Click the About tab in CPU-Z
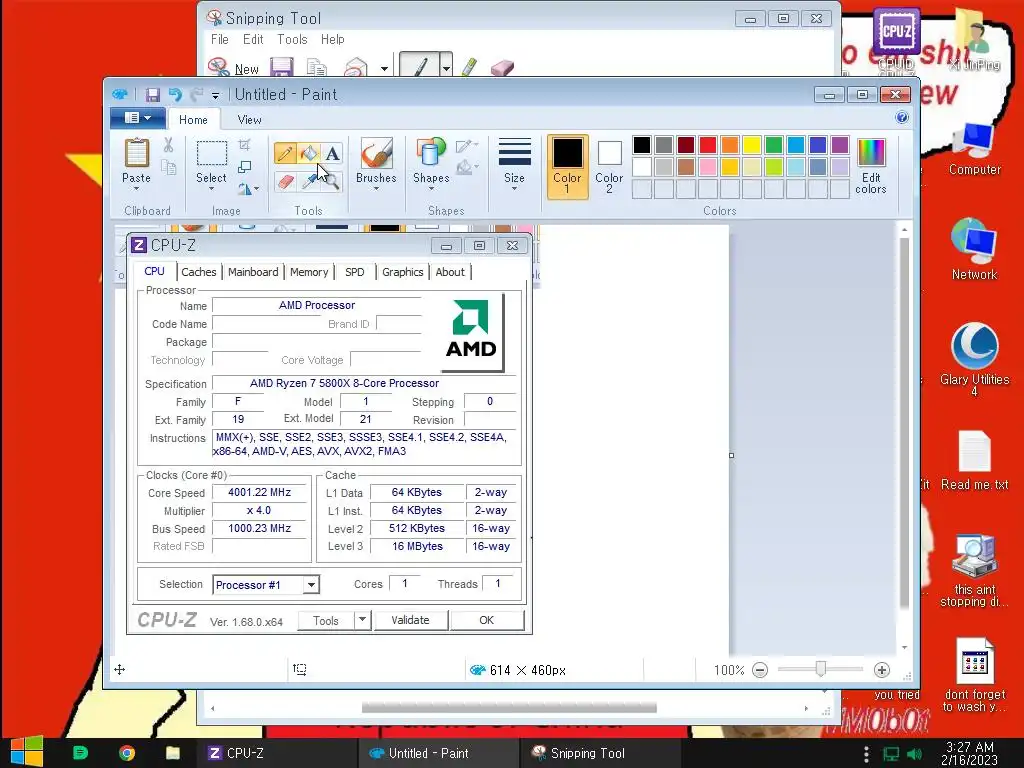The width and height of the screenshot is (1024, 768). click(x=450, y=272)
